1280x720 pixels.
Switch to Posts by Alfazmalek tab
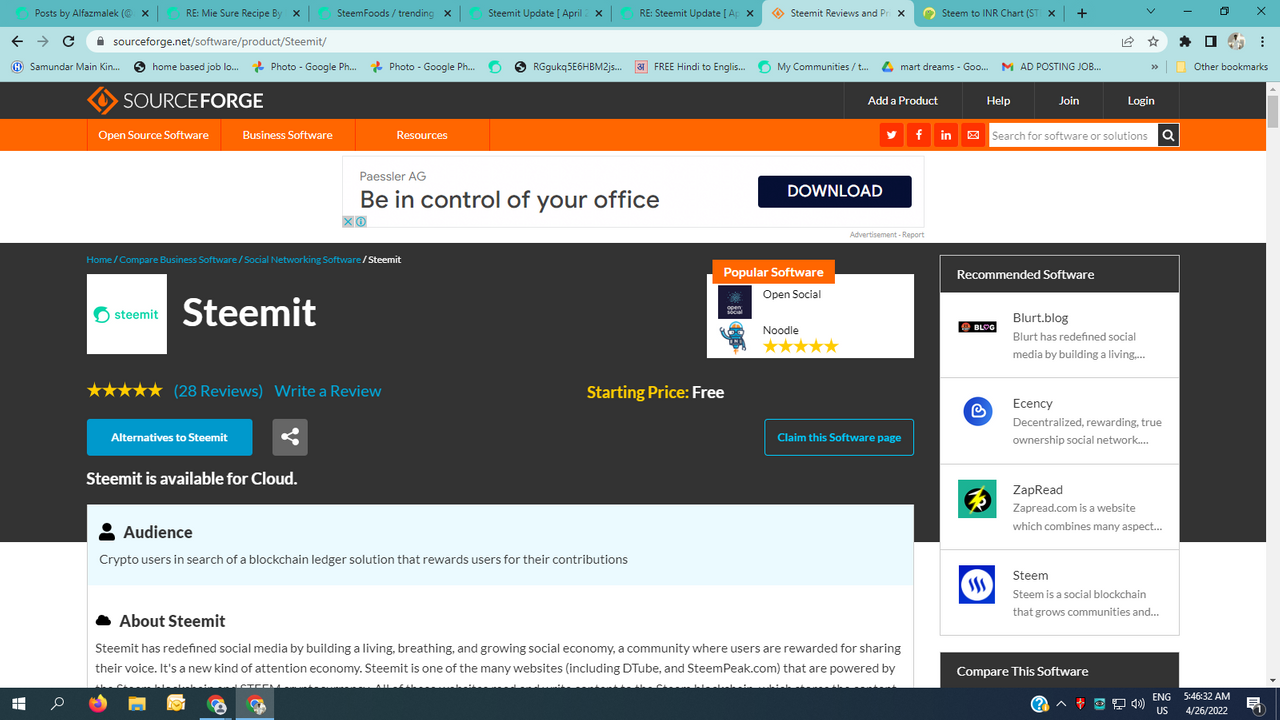point(78,14)
